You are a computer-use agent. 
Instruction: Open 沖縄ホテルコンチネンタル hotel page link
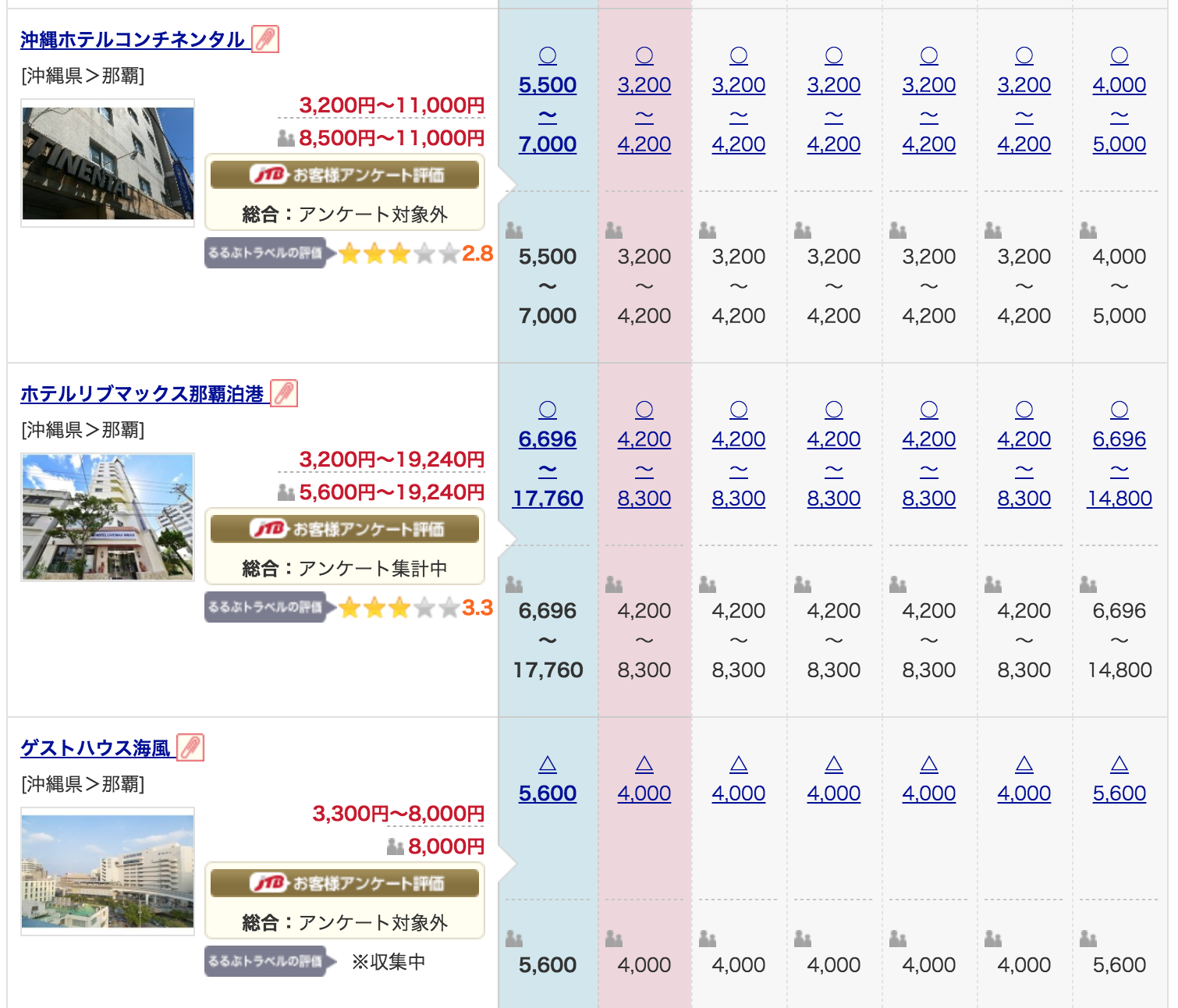133,40
